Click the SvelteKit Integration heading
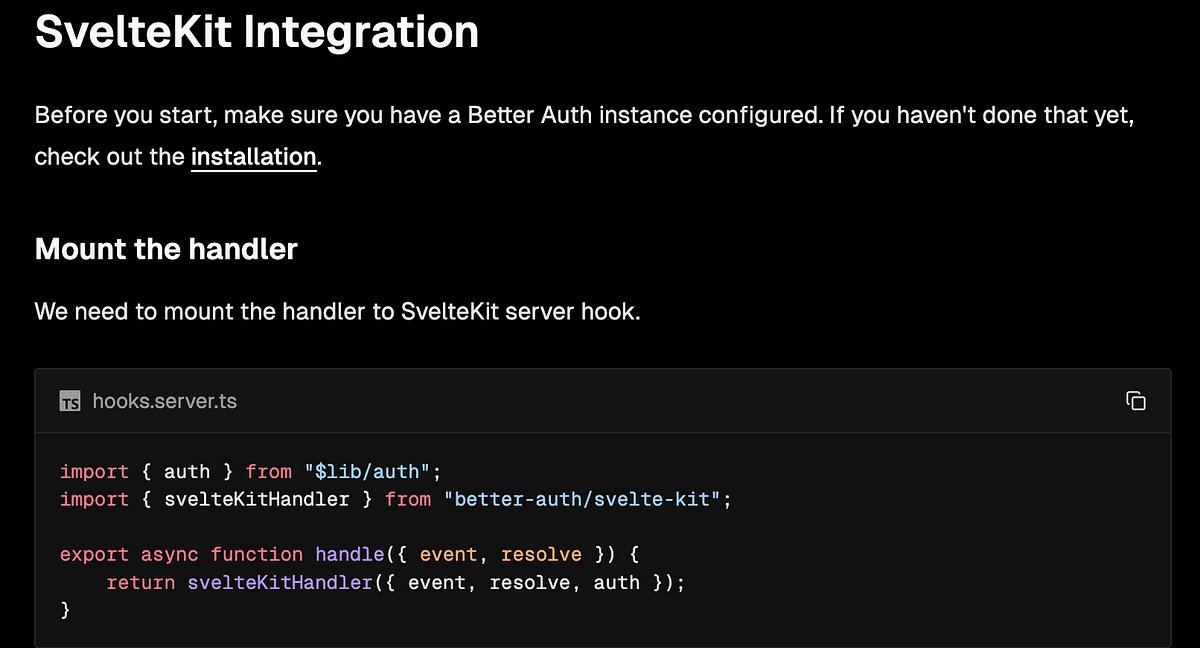Viewport: 1200px width, 648px height. pyautogui.click(x=256, y=31)
